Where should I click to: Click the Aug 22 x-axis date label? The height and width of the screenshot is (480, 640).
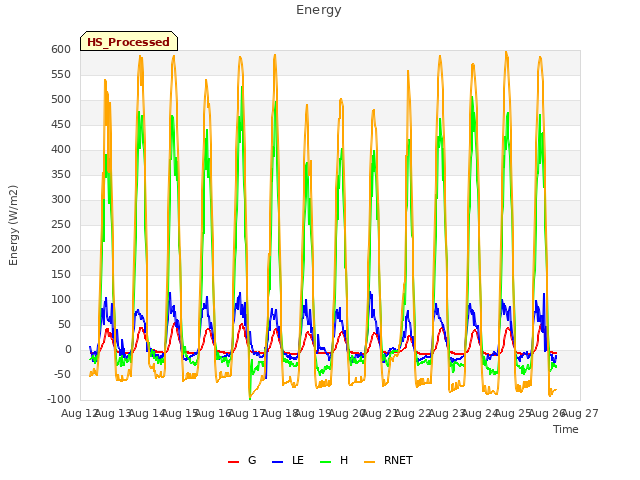(413, 414)
